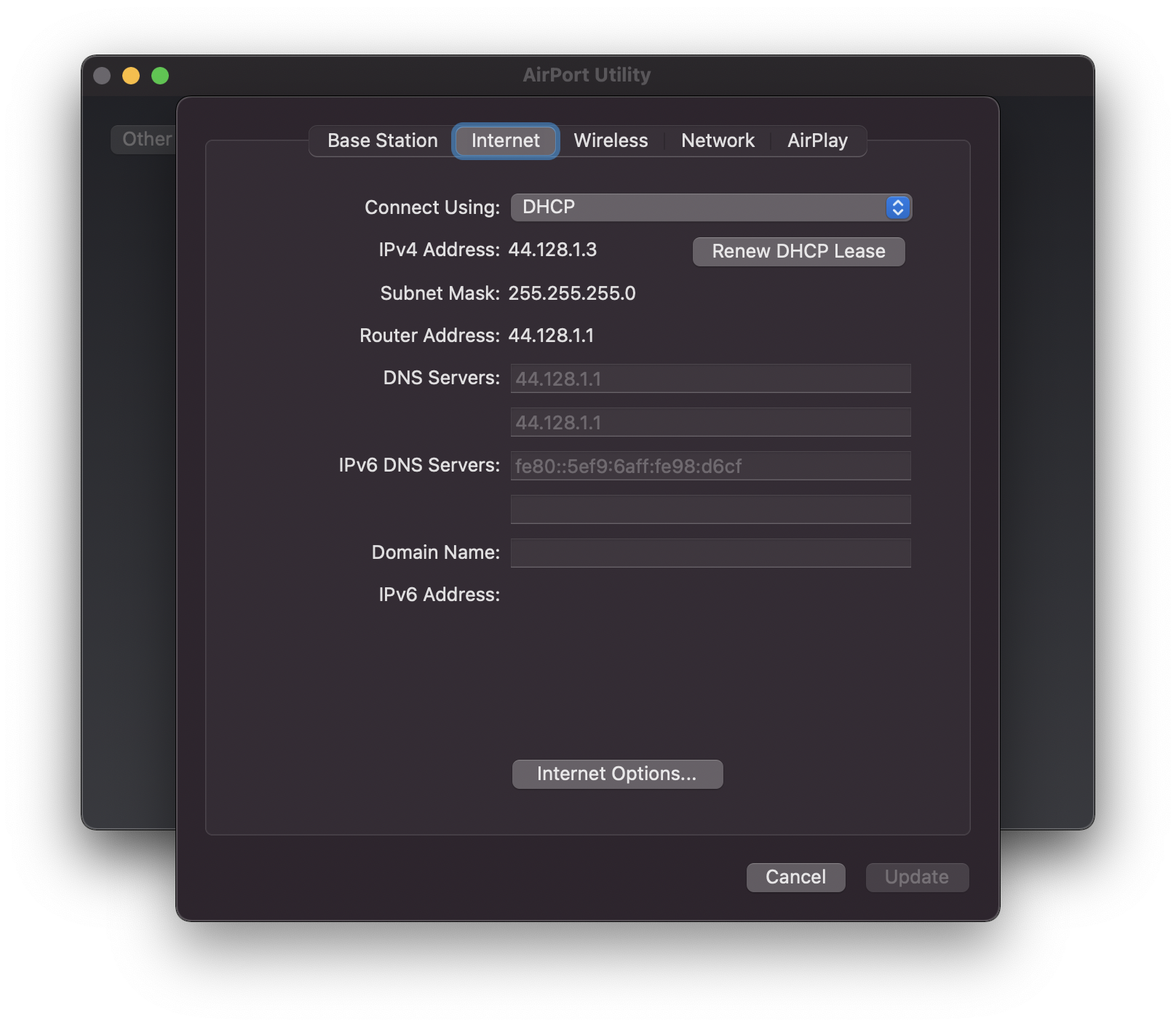Click the Renew DHCP Lease button
This screenshot has height=1029, width=1176.
click(x=798, y=251)
